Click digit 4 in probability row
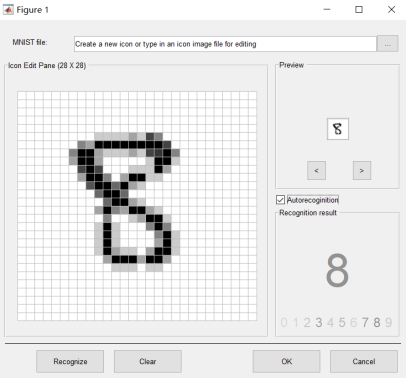407x378 pixels. click(330, 322)
